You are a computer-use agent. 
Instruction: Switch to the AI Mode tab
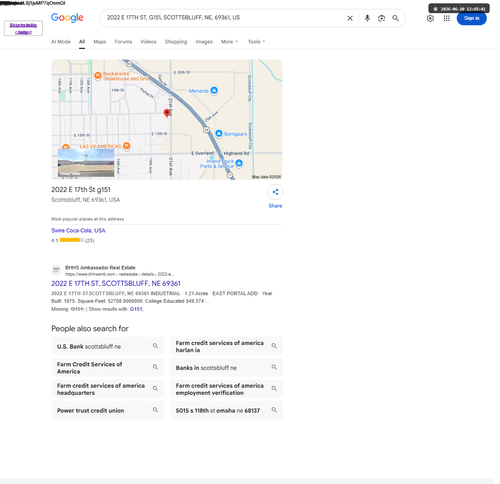coord(61,42)
